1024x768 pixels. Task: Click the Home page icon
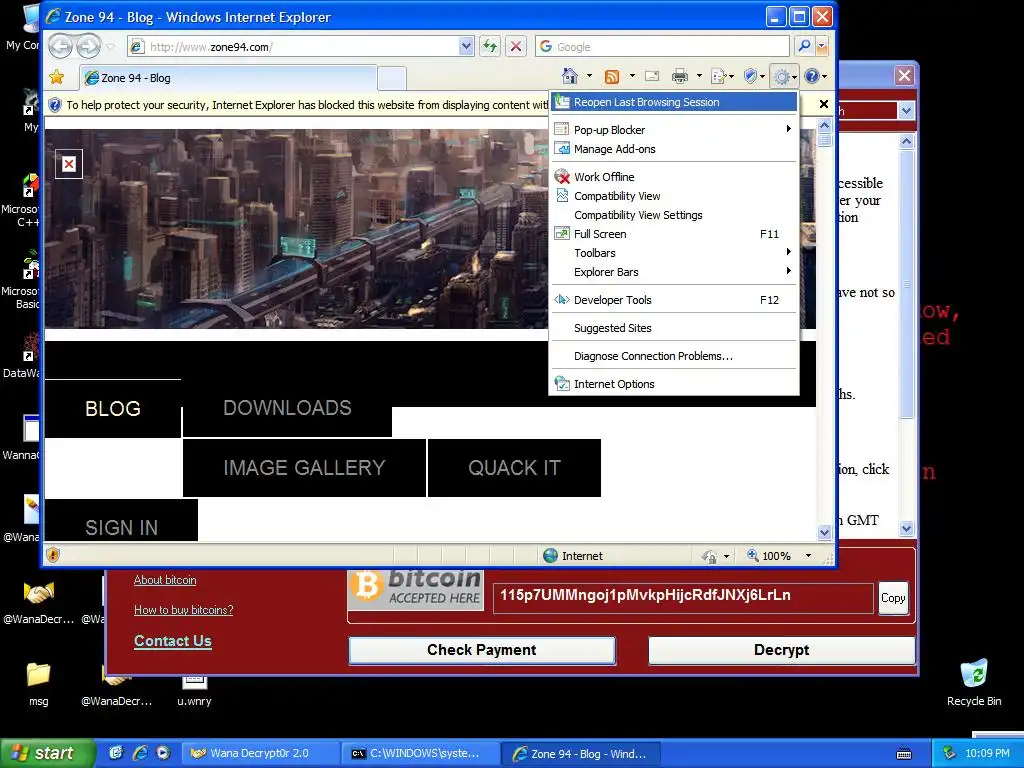coord(569,76)
